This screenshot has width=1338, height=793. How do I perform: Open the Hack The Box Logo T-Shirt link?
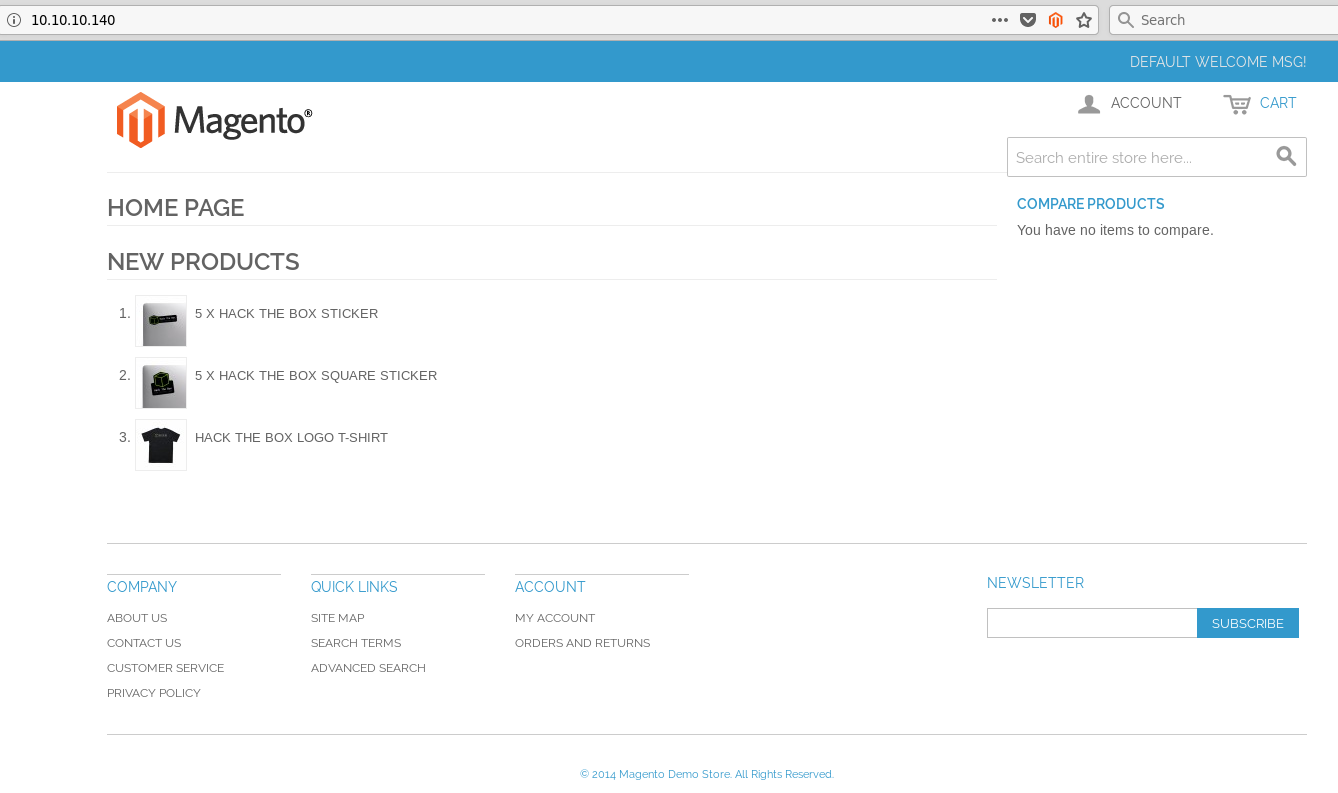click(291, 438)
